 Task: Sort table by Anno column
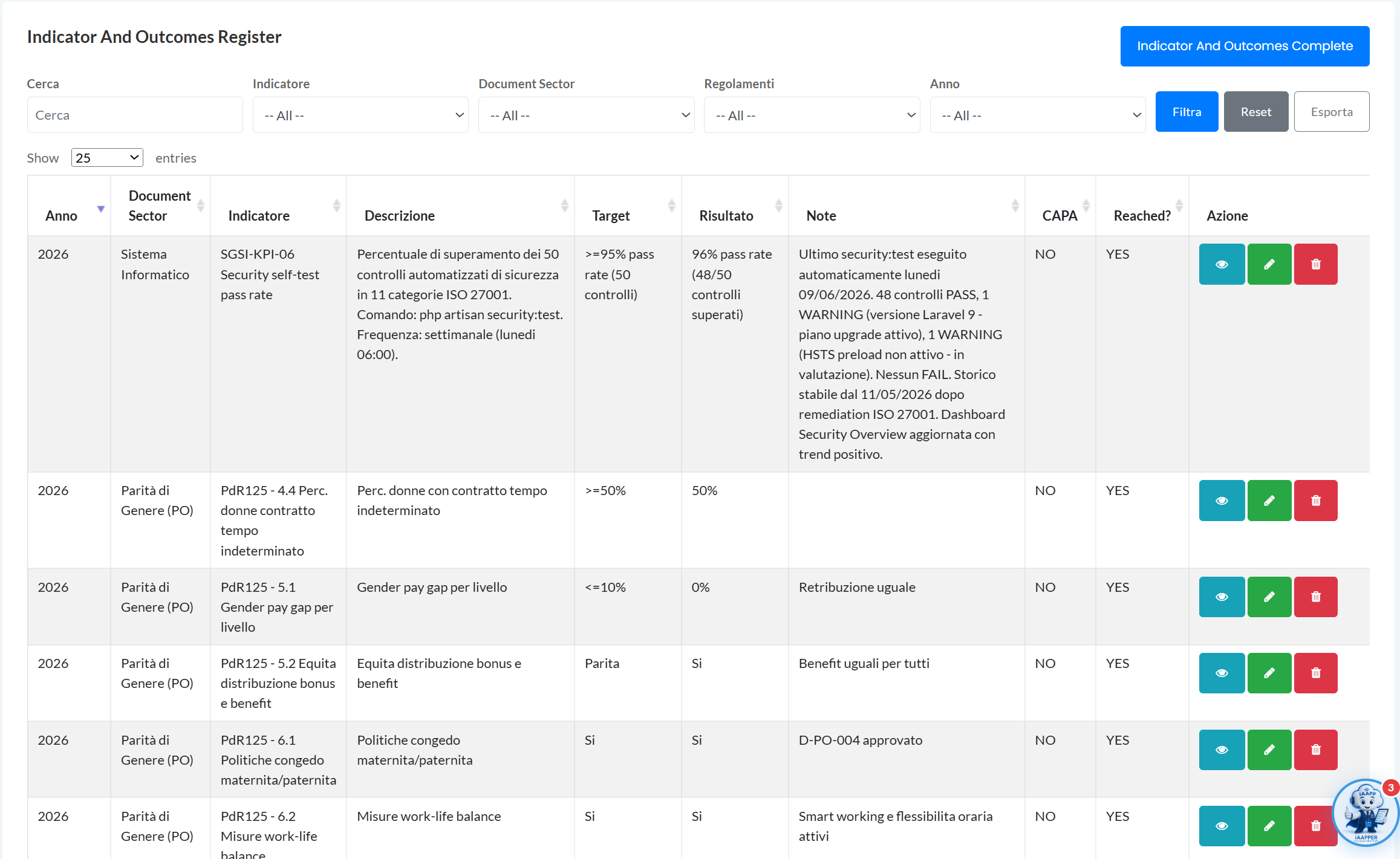click(x=69, y=206)
